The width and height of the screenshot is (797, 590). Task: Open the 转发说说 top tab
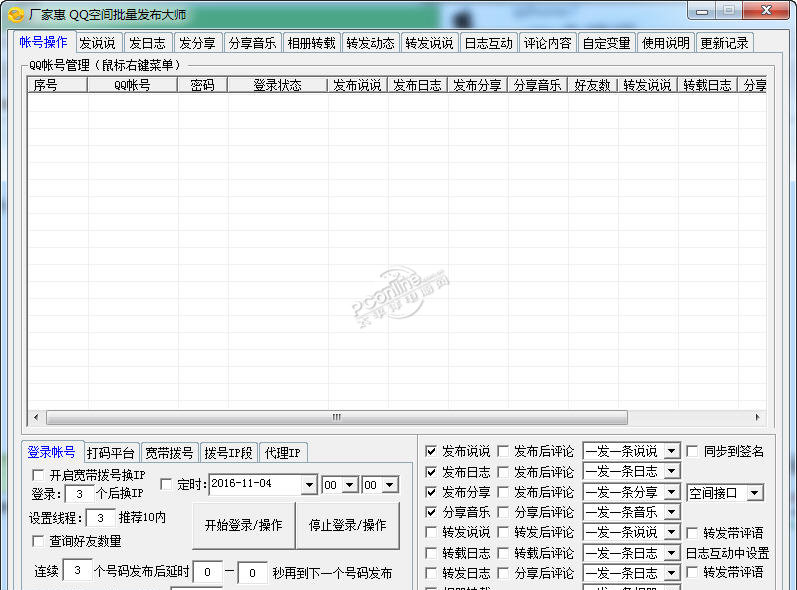(429, 43)
